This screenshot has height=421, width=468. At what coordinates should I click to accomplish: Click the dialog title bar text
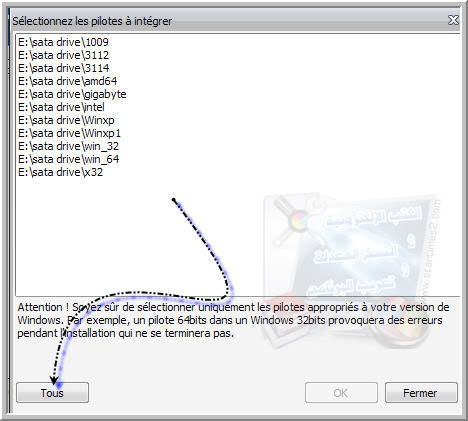(92, 21)
